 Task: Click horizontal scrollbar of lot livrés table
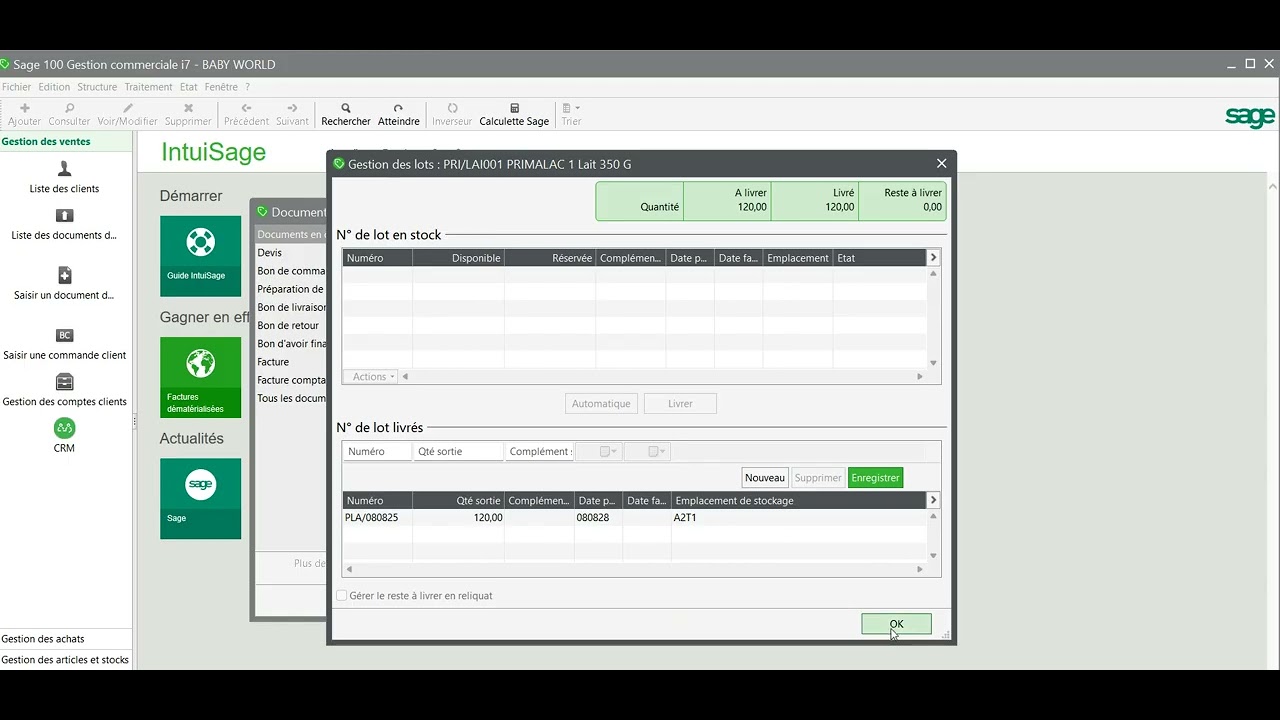[x=634, y=569]
